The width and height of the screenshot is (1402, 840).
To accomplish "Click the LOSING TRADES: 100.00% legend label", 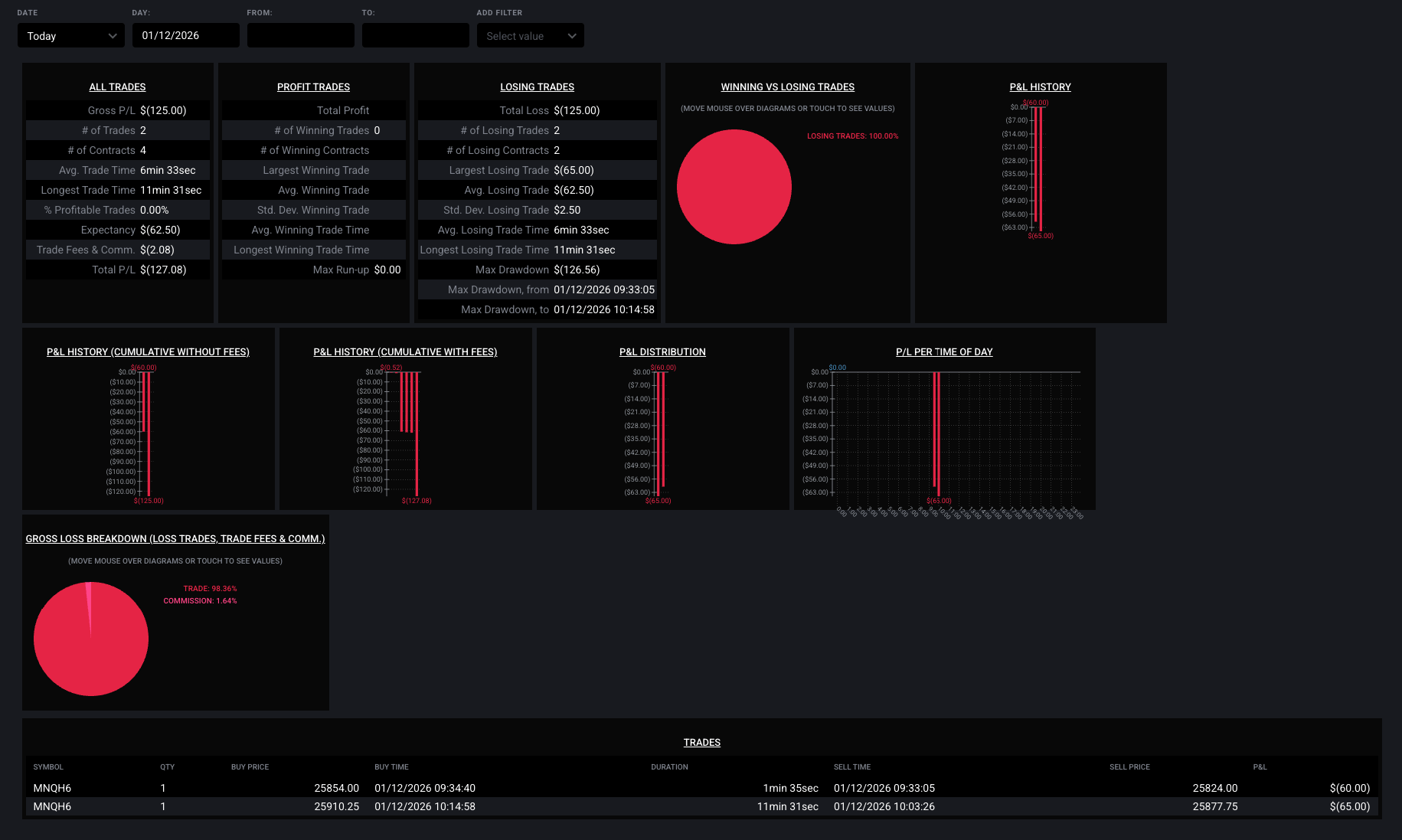I will click(852, 136).
